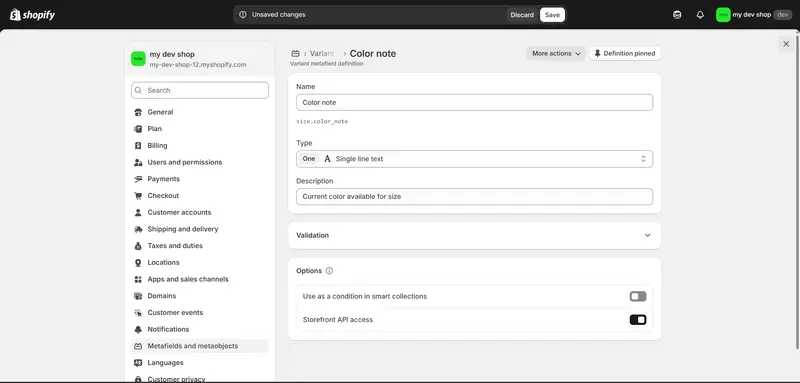Go back to Variants breadcrumb
The image size is (800, 383).
322,54
